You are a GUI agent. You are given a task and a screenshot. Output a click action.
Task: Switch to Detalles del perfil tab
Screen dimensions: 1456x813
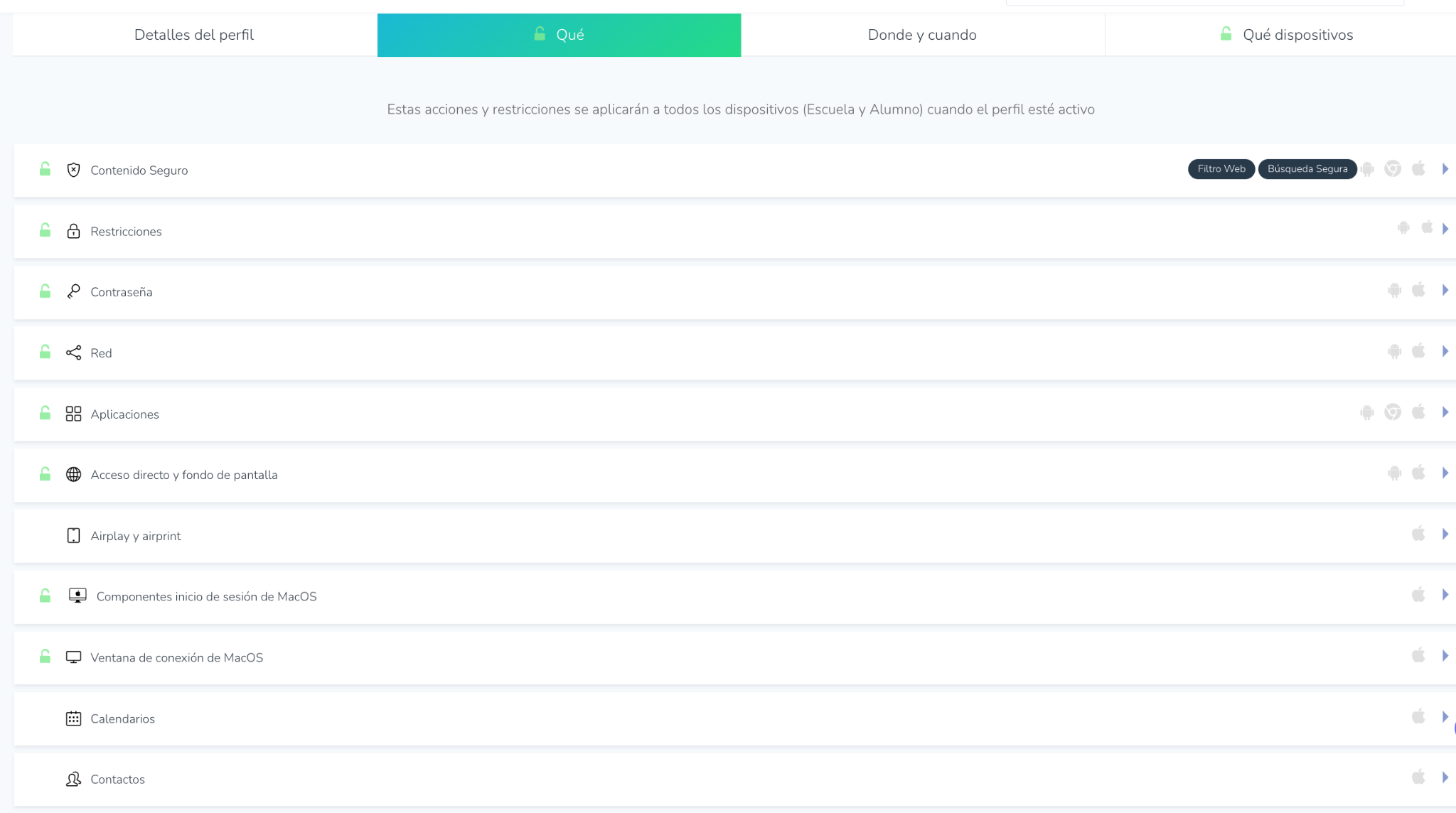(x=194, y=35)
